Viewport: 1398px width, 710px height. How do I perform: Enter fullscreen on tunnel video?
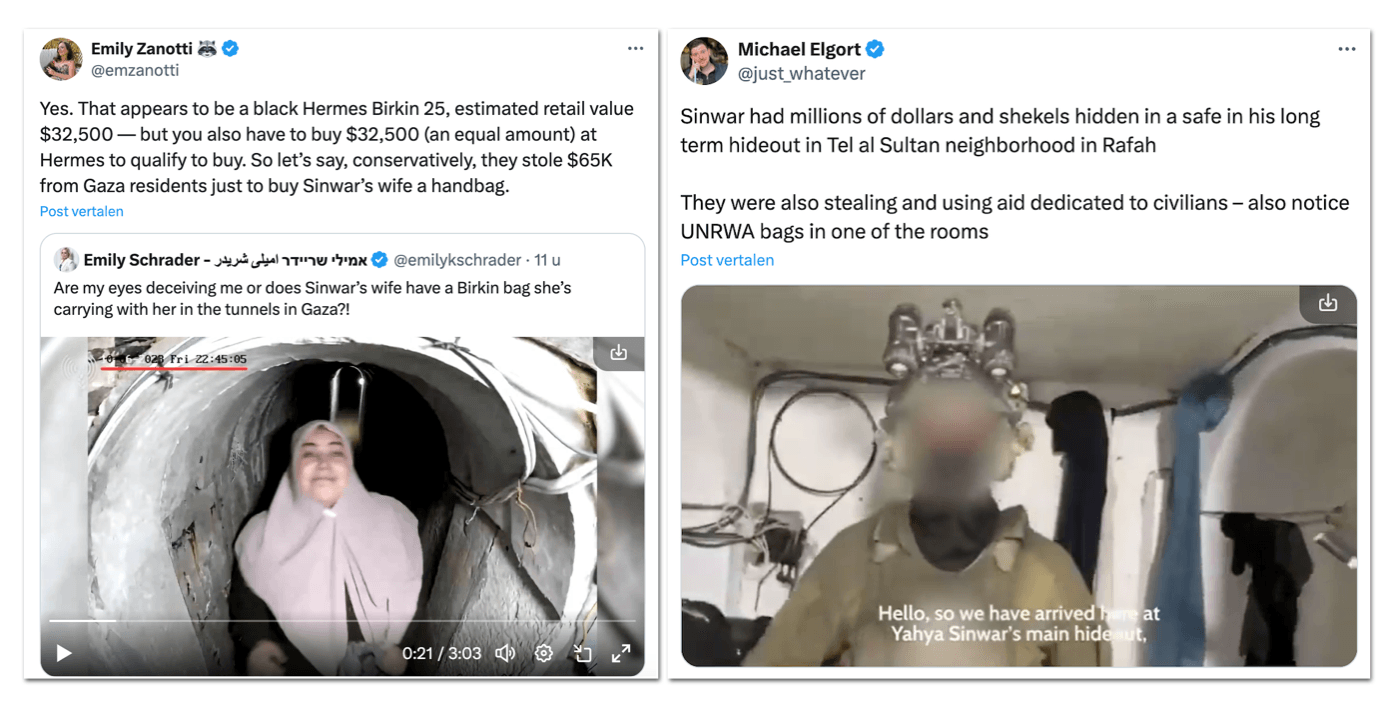pyautogui.click(x=621, y=653)
